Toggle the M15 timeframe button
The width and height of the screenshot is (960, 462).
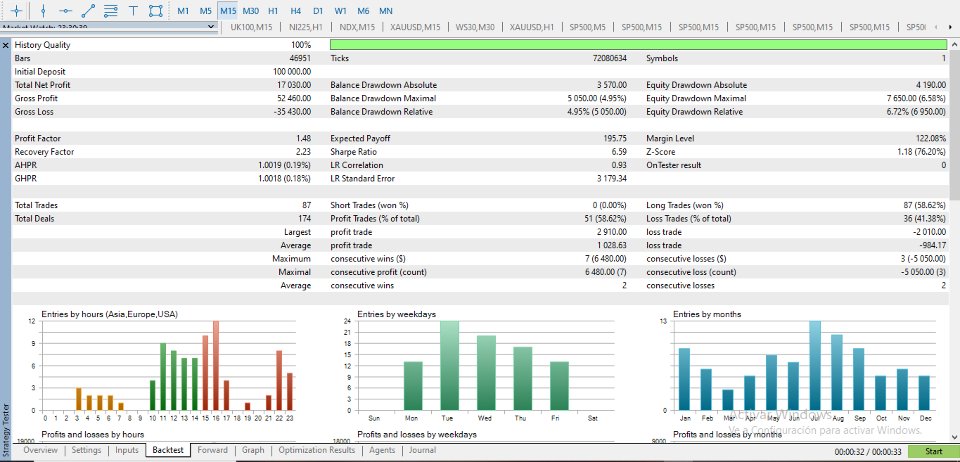[x=228, y=11]
